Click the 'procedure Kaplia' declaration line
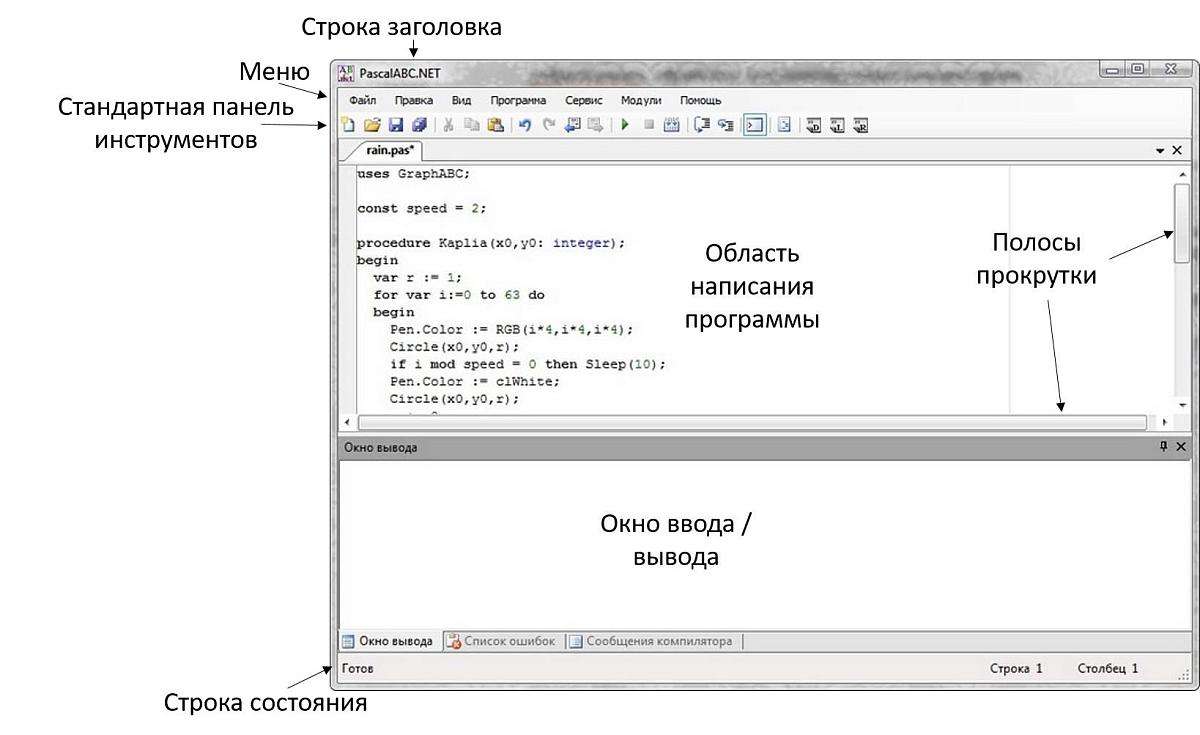This screenshot has width=1200, height=735. click(x=491, y=243)
